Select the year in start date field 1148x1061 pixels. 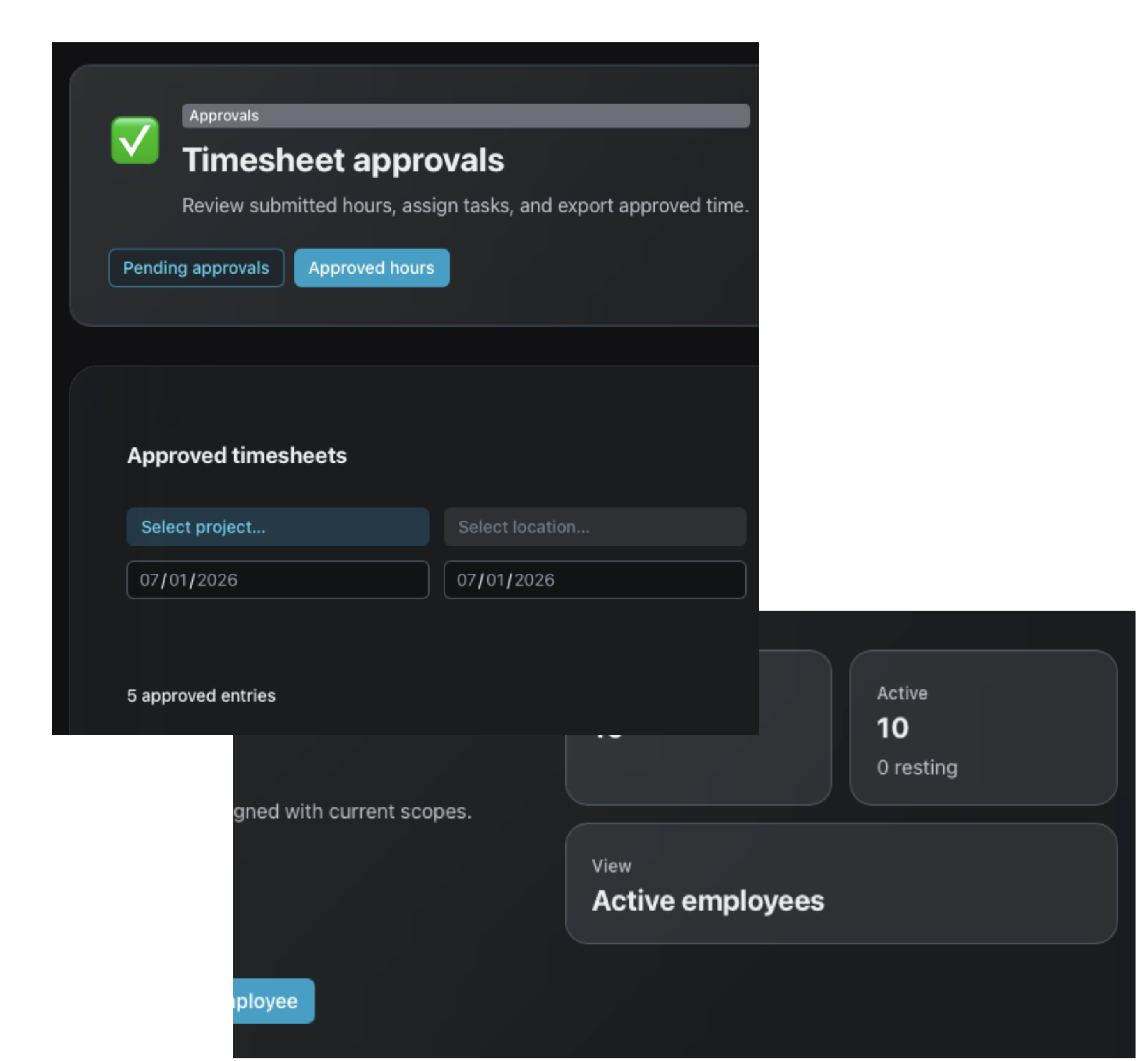217,580
